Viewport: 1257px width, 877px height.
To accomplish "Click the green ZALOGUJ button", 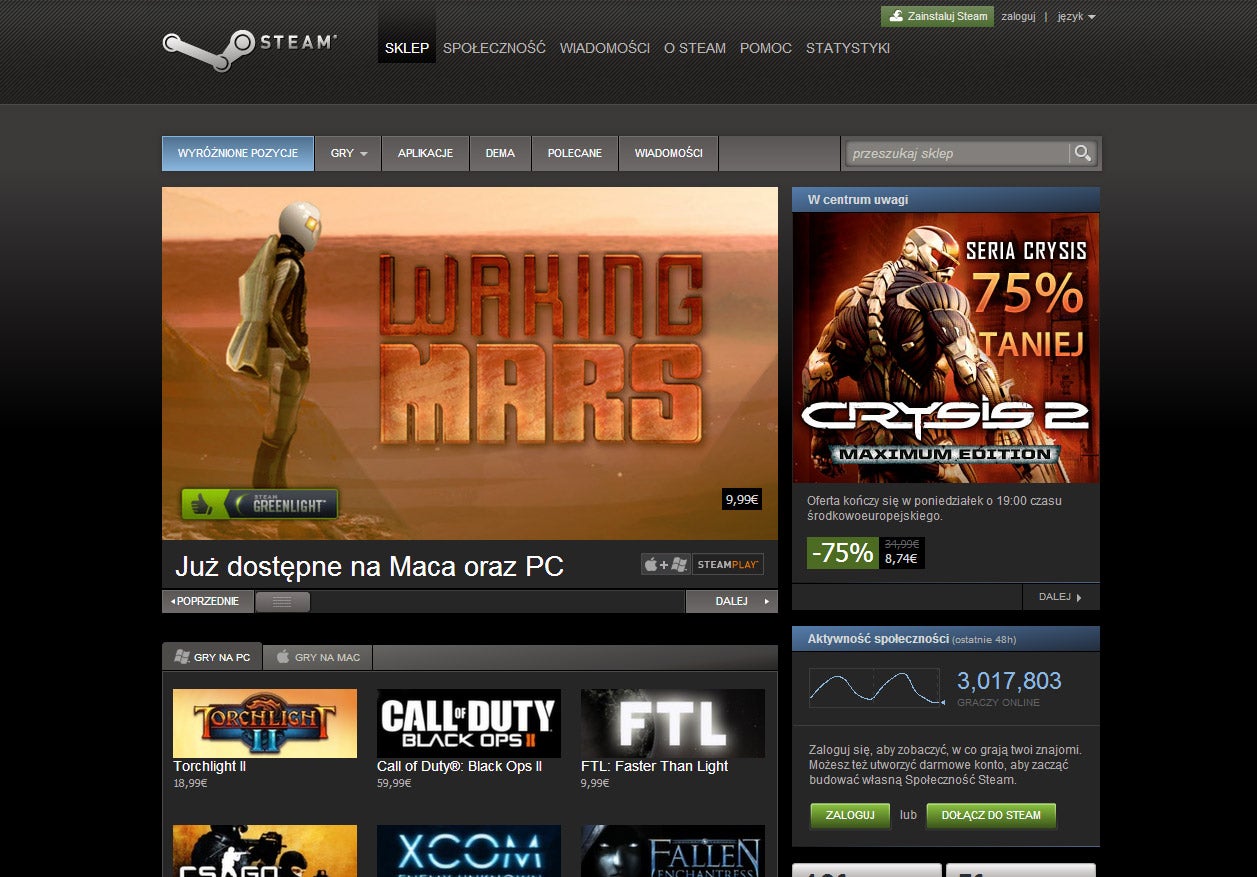I will (x=849, y=815).
